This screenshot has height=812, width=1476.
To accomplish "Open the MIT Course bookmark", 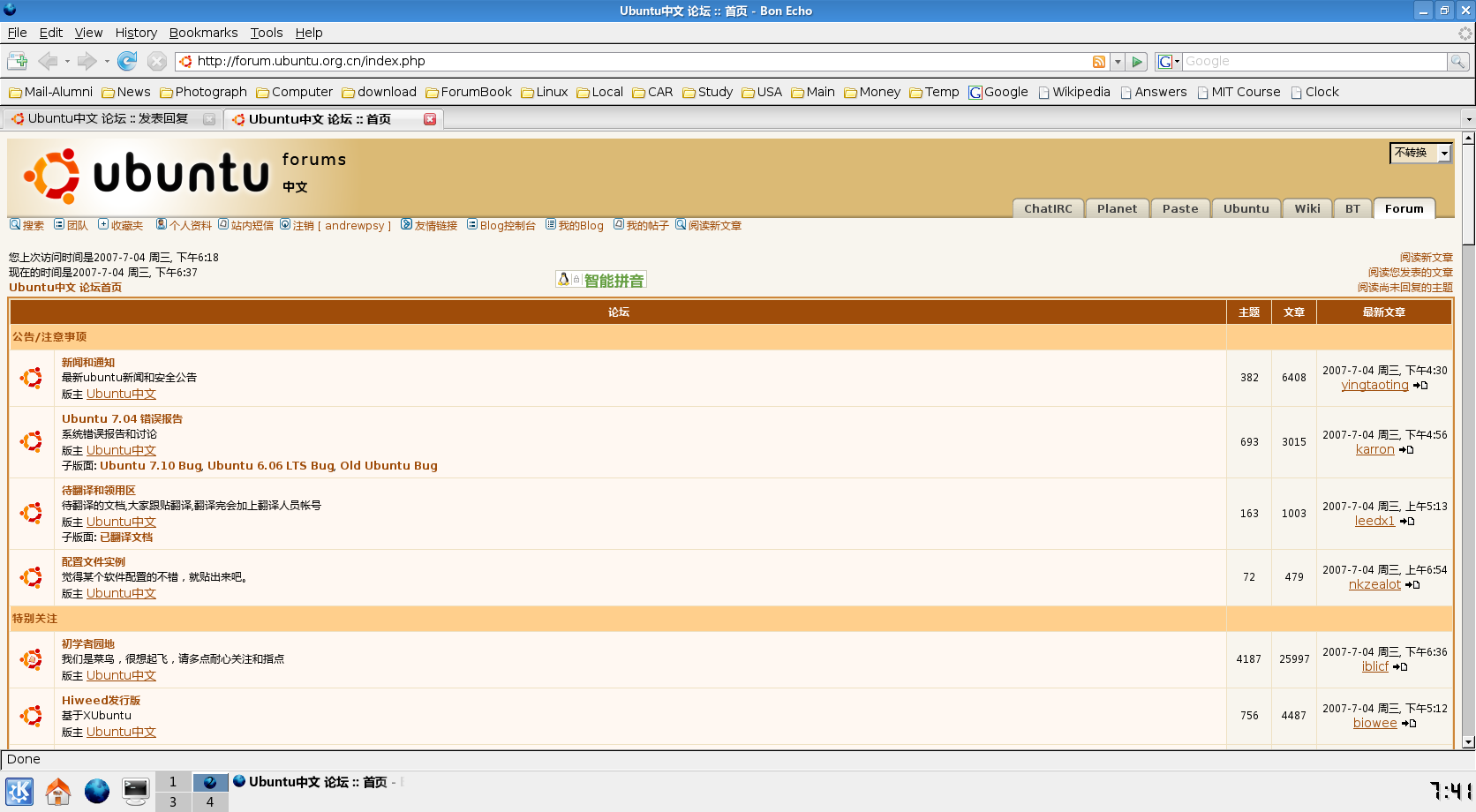I will tap(1239, 92).
